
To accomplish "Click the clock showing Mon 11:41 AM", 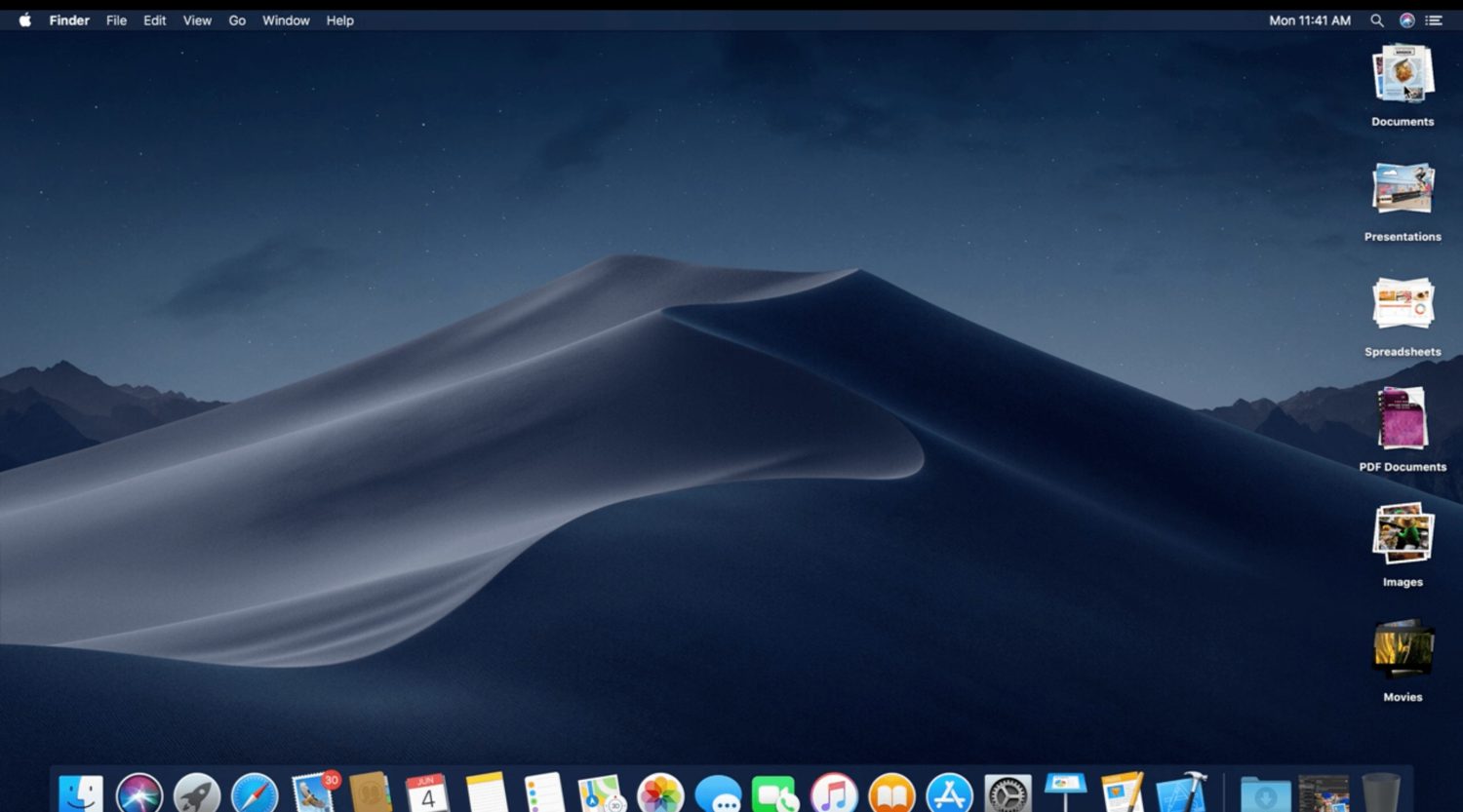I will (1310, 20).
